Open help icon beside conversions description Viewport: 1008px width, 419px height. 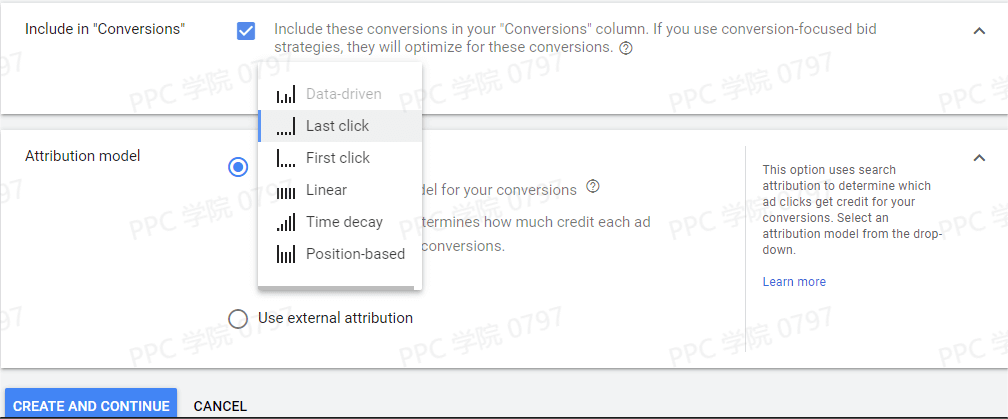(x=626, y=48)
